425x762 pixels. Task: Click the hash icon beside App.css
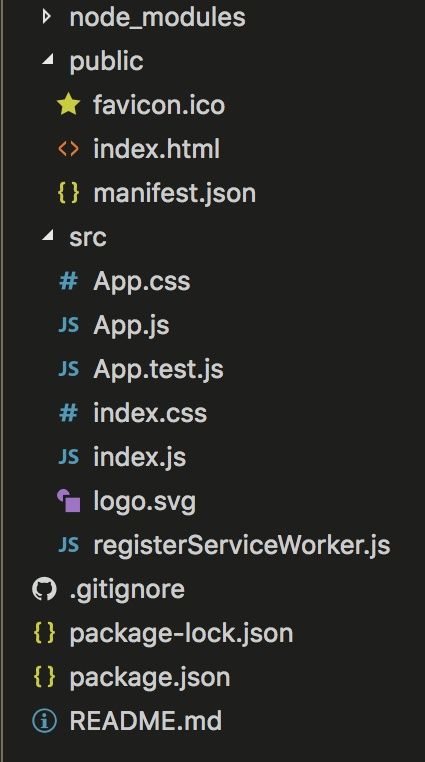click(68, 281)
